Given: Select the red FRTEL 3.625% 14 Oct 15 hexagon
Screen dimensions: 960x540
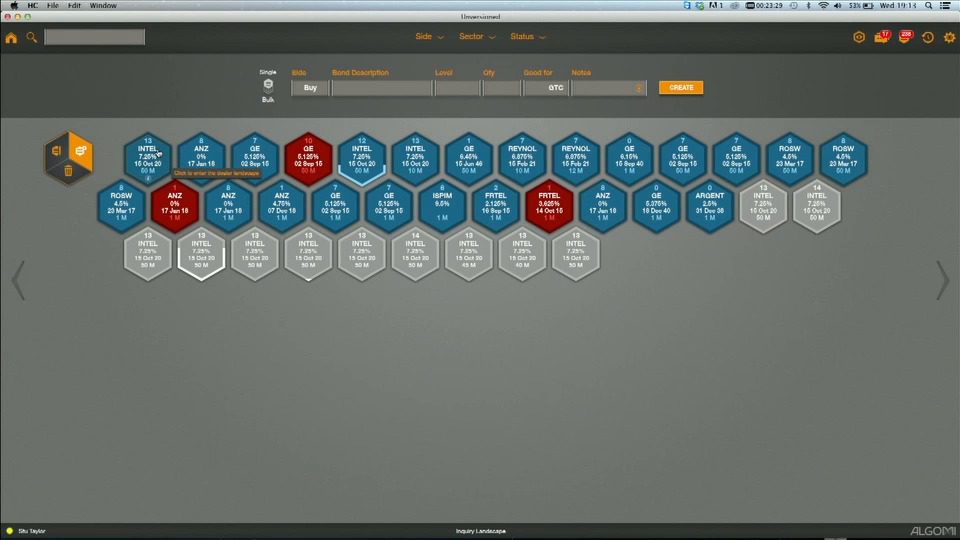Looking at the screenshot, I should (549, 206).
